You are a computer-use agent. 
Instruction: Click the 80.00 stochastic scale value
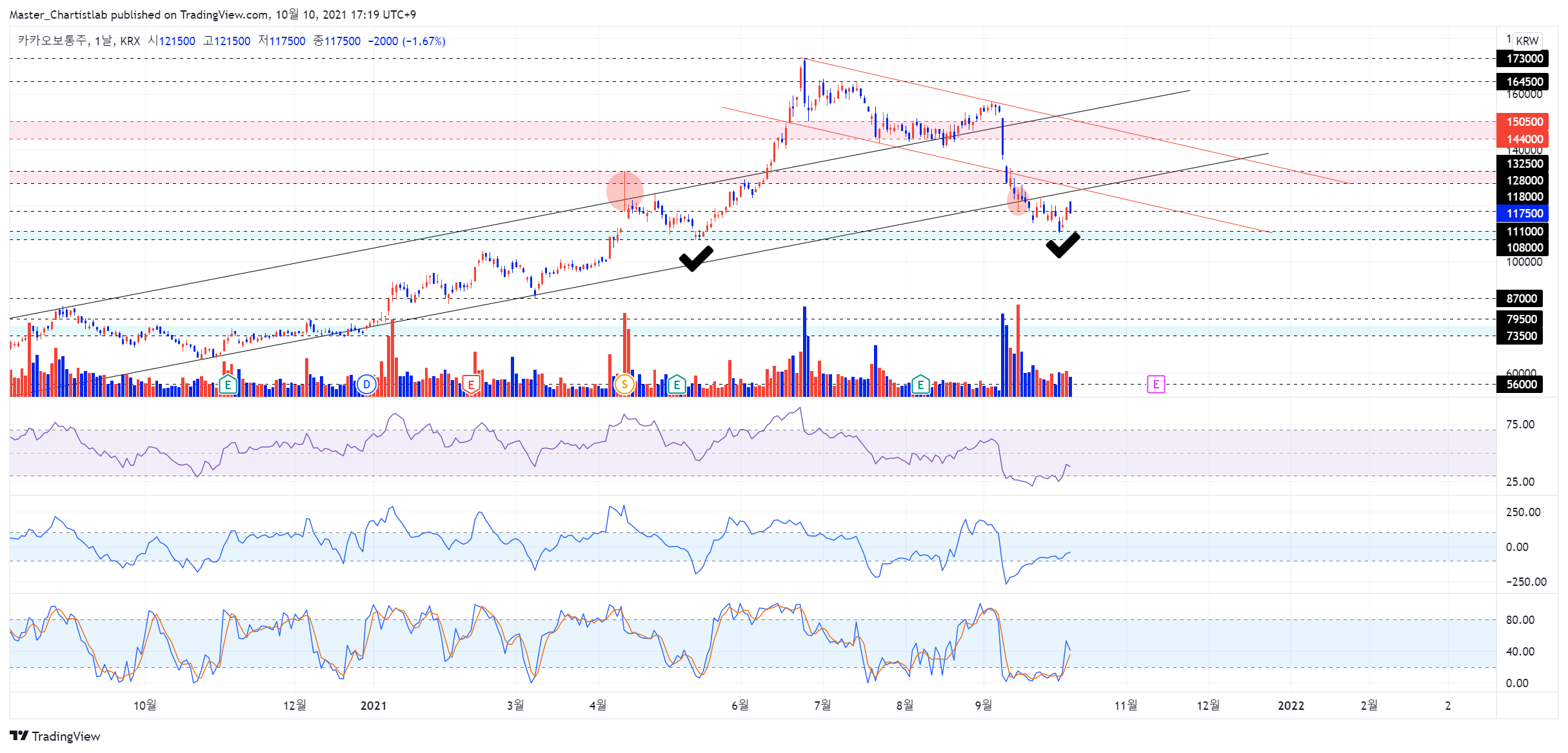click(1520, 620)
